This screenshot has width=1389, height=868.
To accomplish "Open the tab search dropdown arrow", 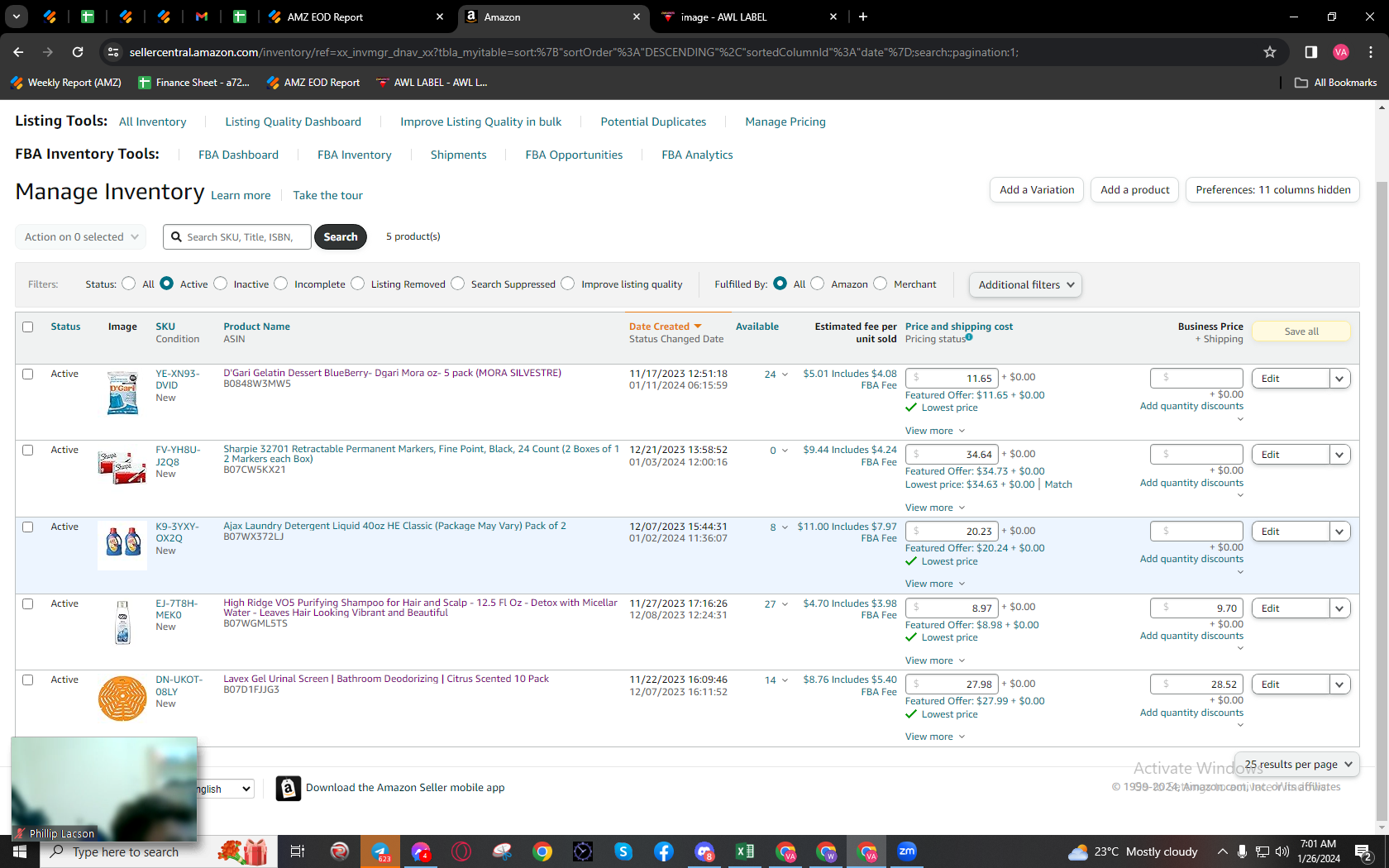I will click(x=17, y=17).
